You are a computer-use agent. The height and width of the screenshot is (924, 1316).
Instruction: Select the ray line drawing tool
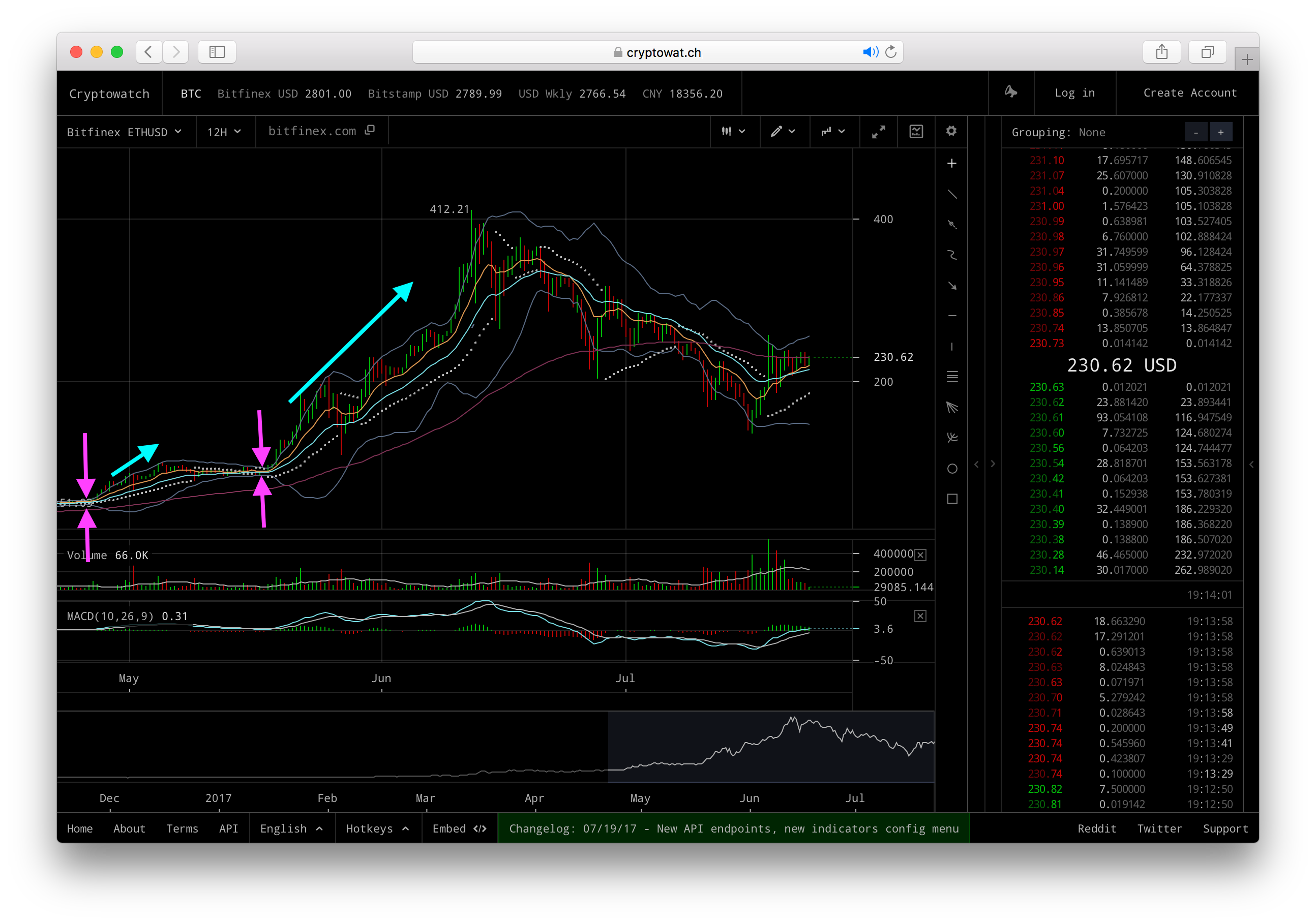tap(951, 225)
